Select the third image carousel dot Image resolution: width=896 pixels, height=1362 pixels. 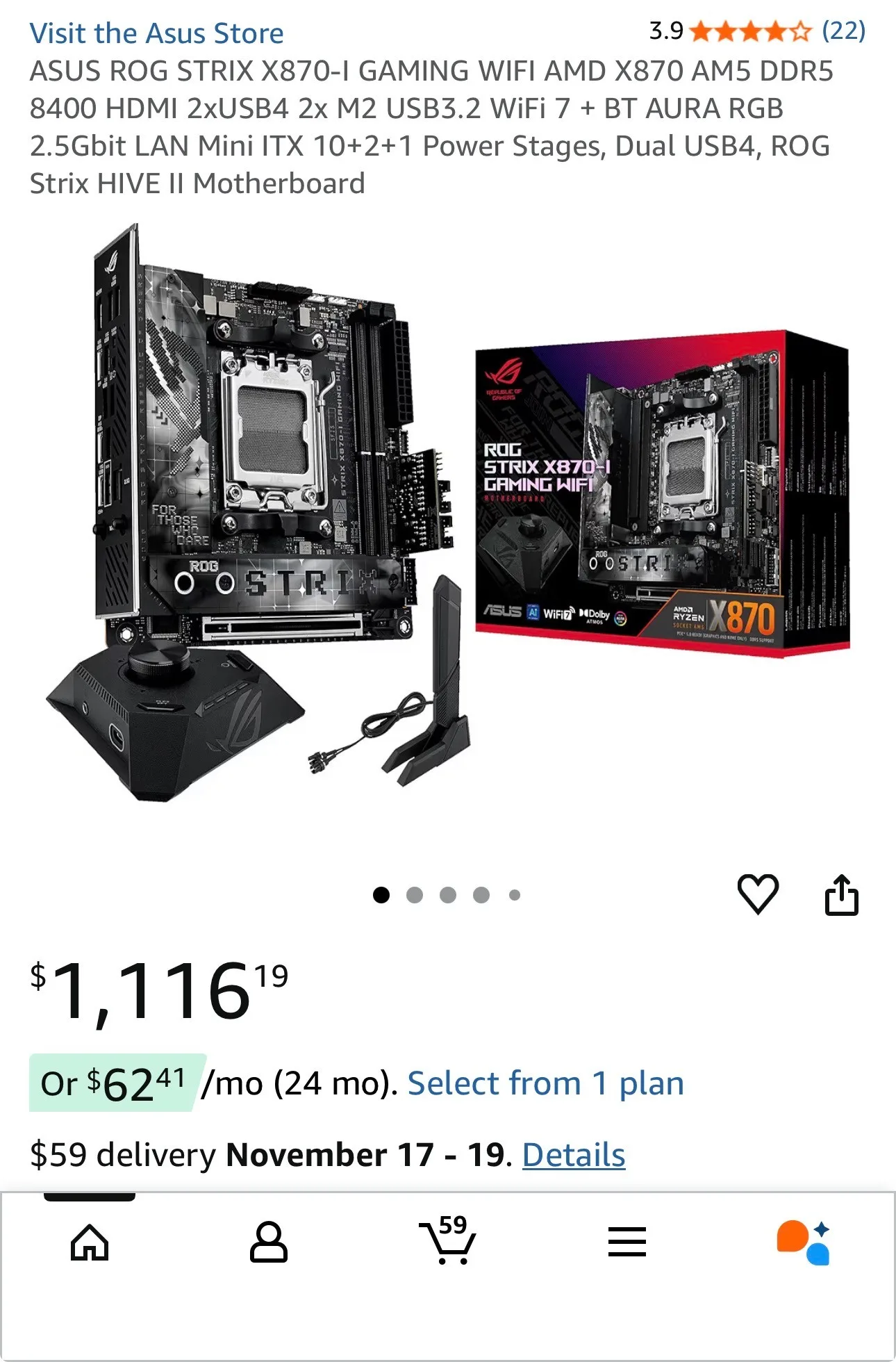(x=448, y=895)
